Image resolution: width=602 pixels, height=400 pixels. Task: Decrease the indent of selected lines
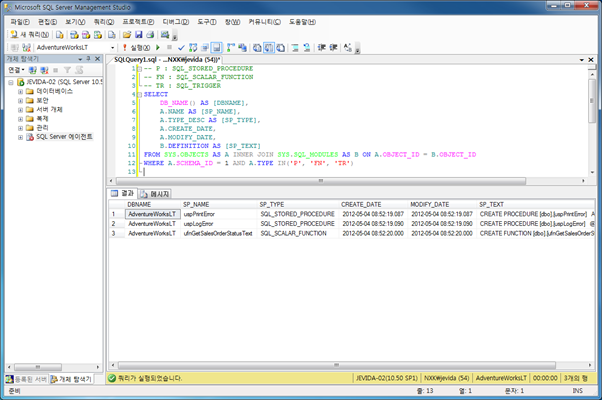click(x=321, y=48)
